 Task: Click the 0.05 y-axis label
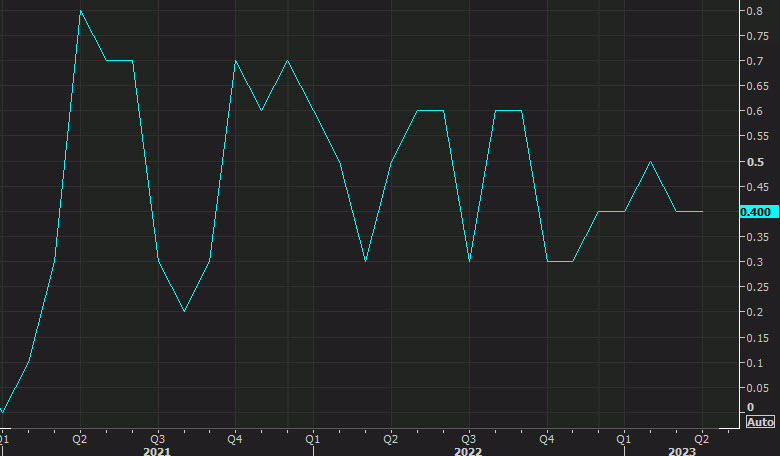[x=757, y=388]
